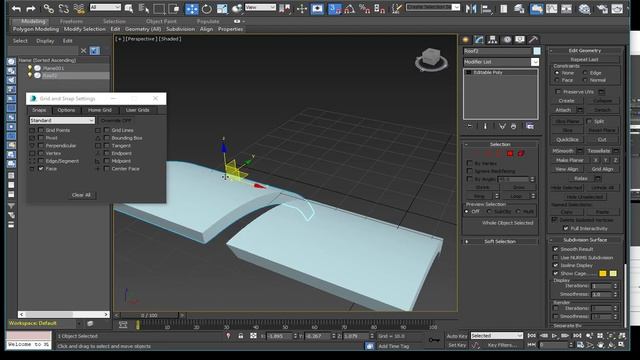Click the Undo arrow icon

pyautogui.click(x=16, y=9)
